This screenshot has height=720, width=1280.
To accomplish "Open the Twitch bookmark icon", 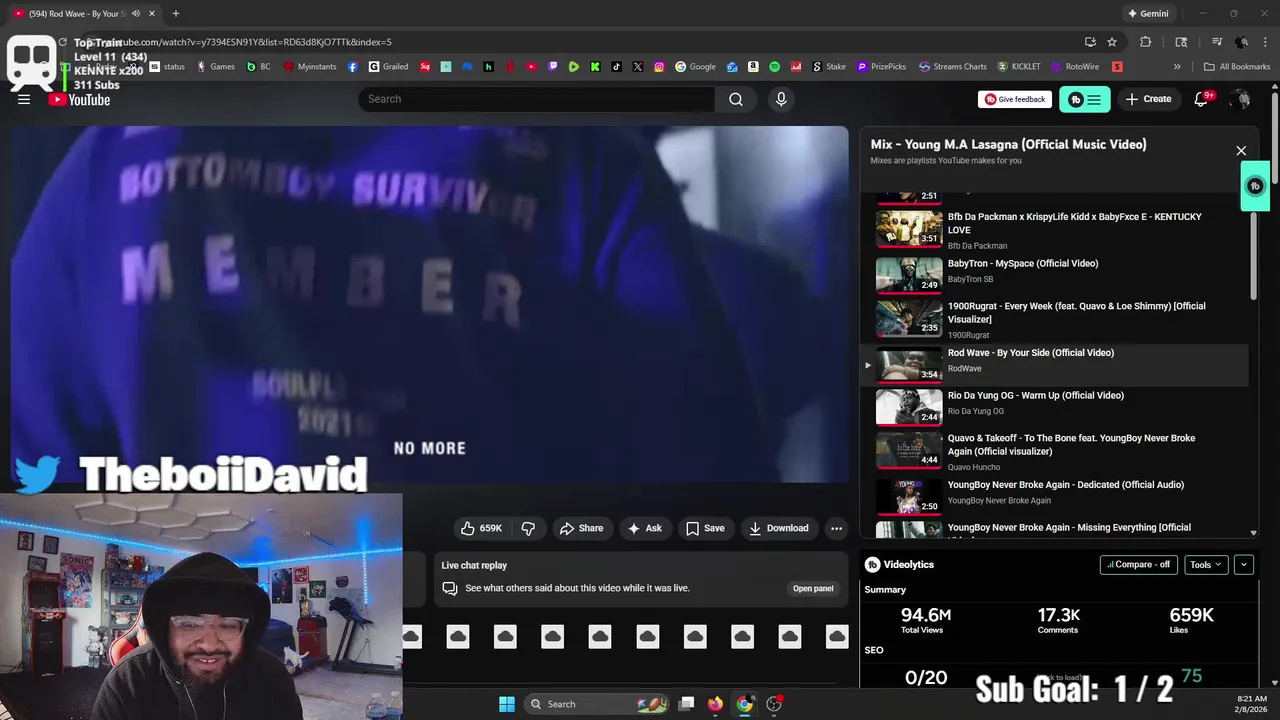I will pyautogui.click(x=552, y=67).
